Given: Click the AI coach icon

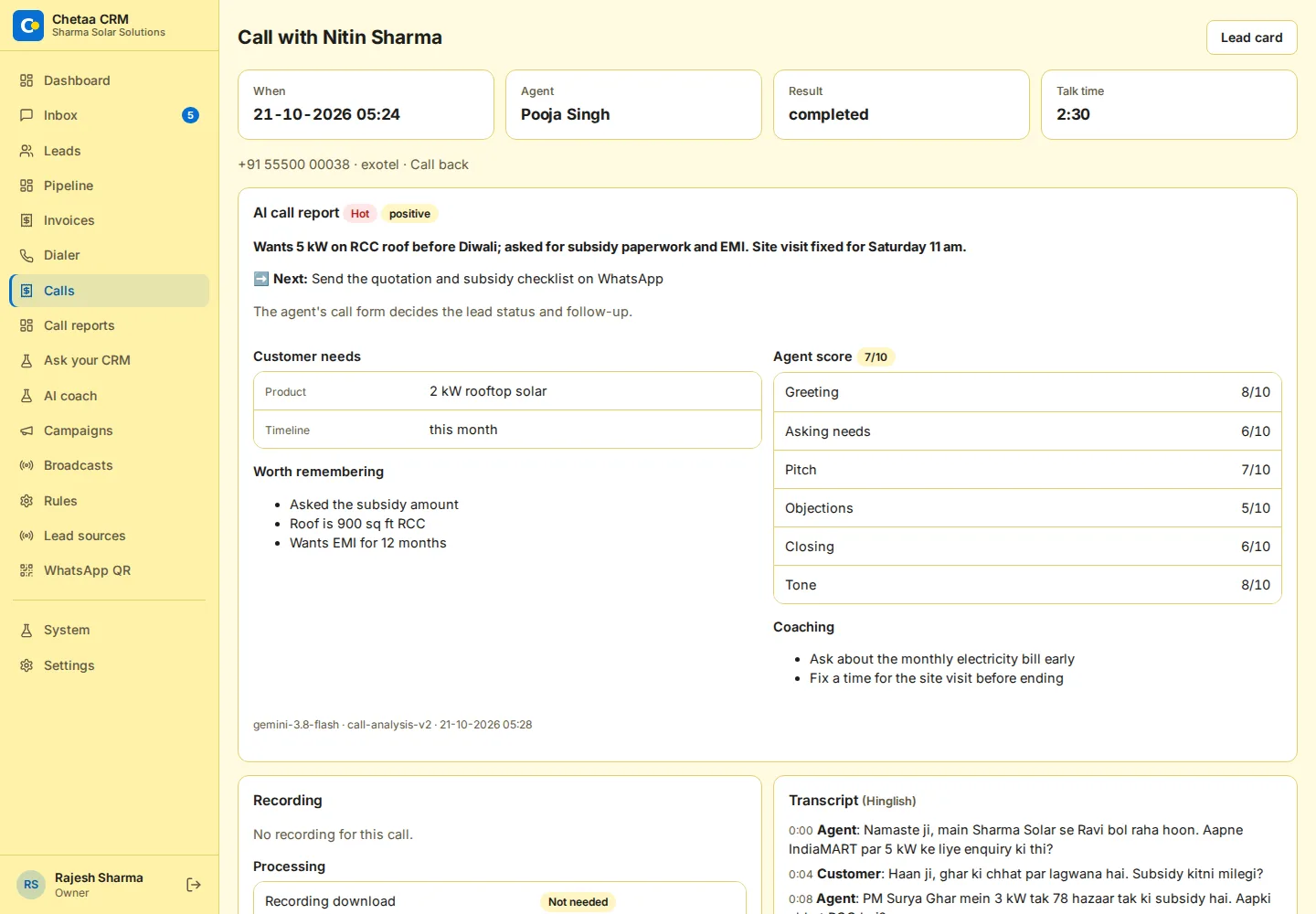Looking at the screenshot, I should 27,396.
